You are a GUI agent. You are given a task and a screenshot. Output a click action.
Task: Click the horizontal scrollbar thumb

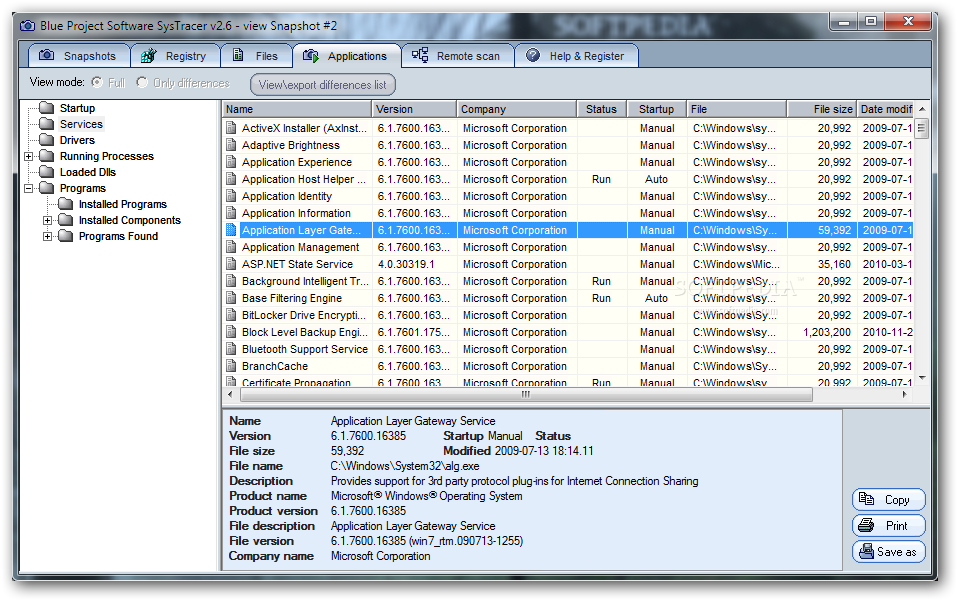526,395
